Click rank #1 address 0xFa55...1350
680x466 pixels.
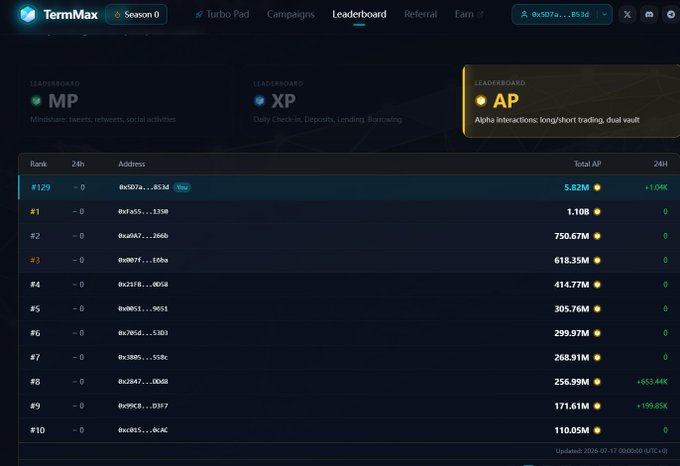coord(143,212)
